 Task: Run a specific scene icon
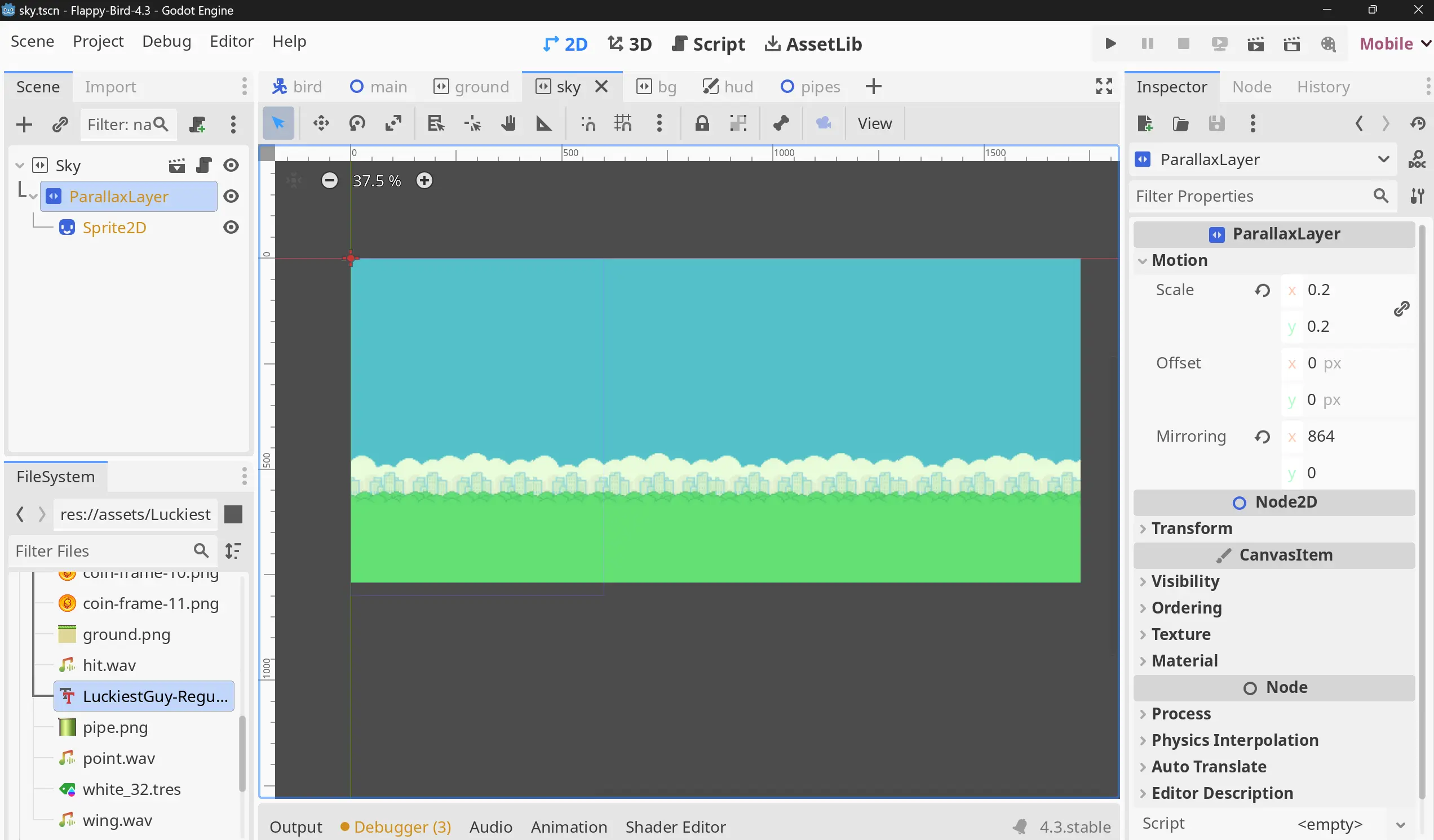coord(1292,44)
